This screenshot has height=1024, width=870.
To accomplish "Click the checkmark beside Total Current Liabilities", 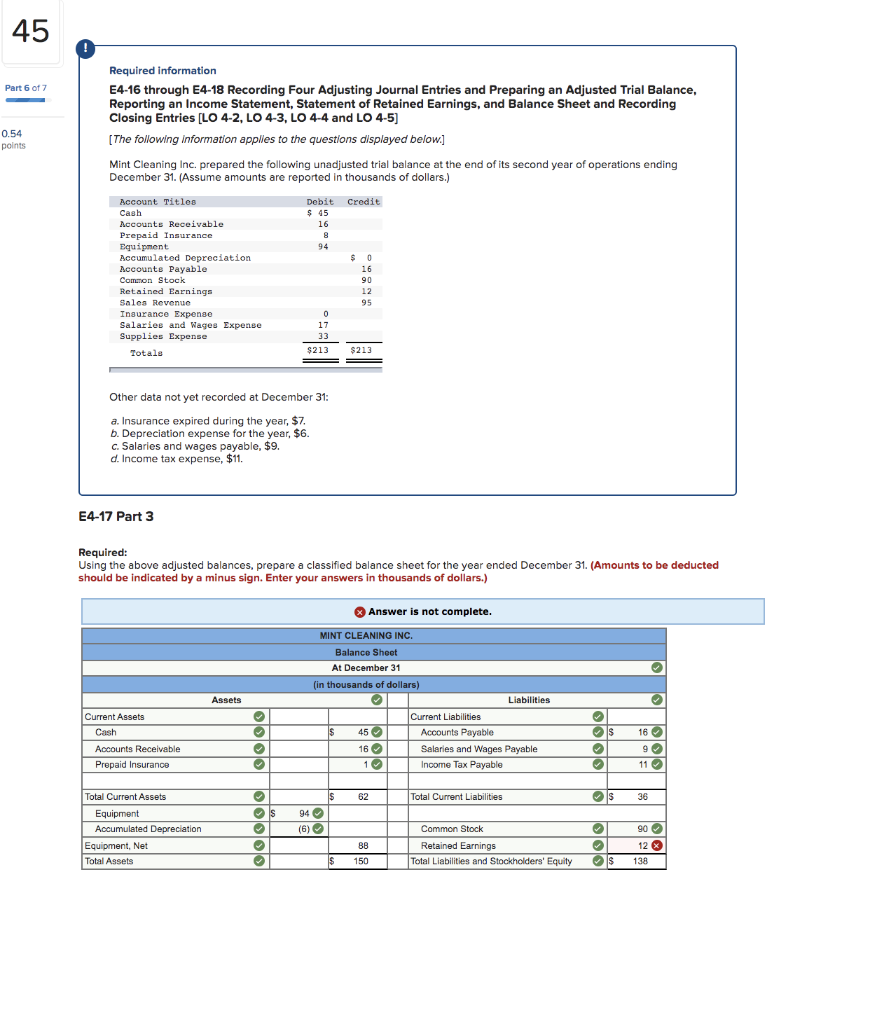I will click(597, 796).
